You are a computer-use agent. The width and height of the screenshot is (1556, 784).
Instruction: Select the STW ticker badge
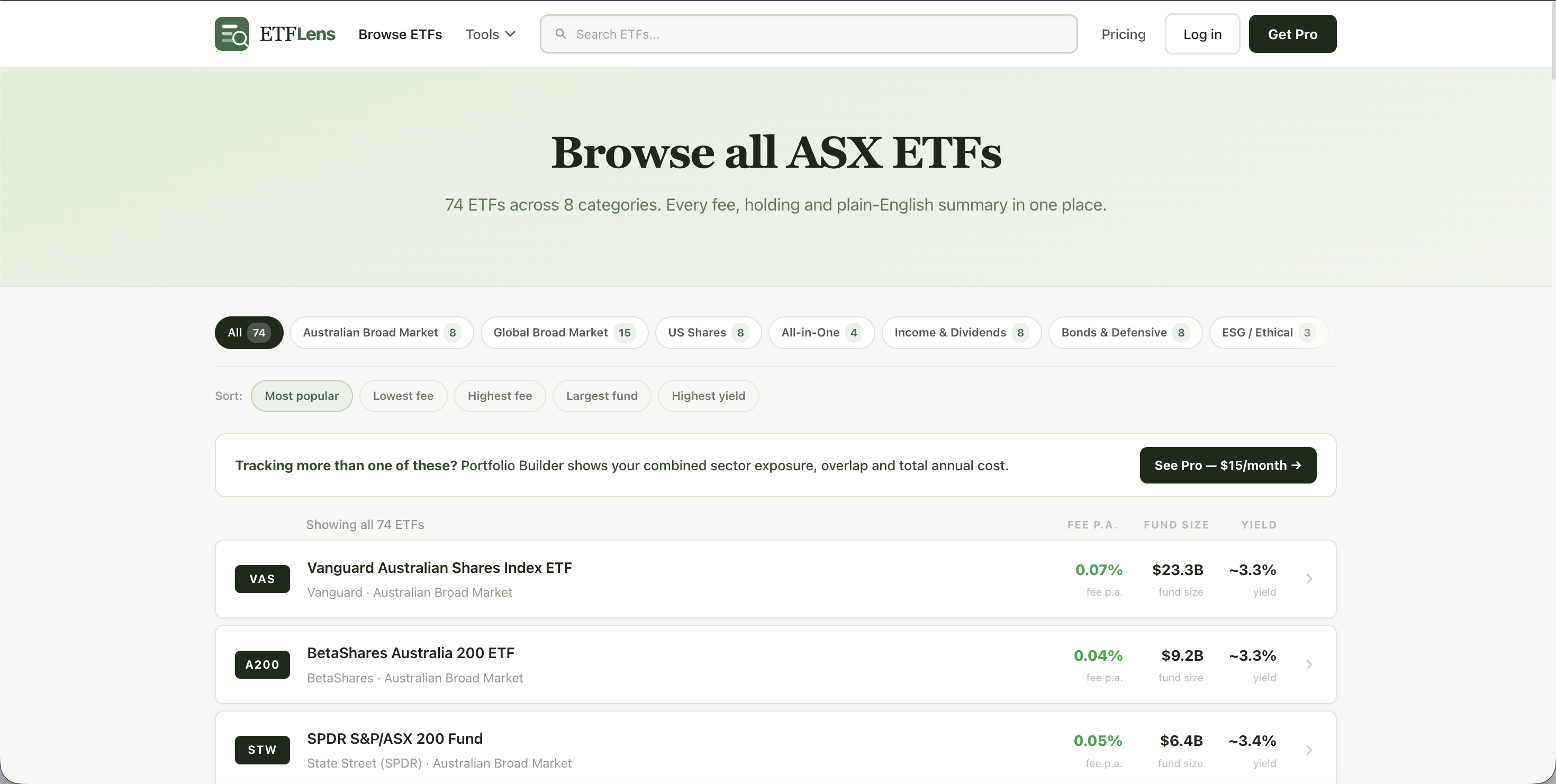click(262, 750)
